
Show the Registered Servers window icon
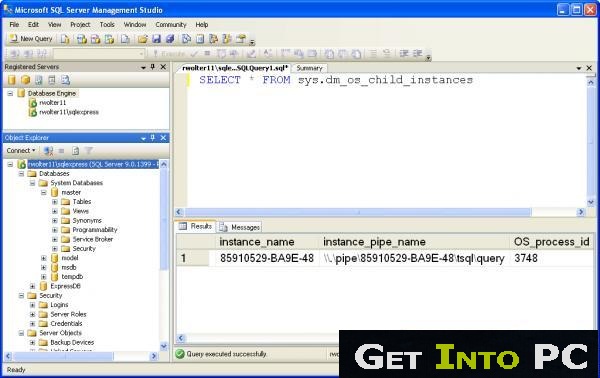pos(186,39)
